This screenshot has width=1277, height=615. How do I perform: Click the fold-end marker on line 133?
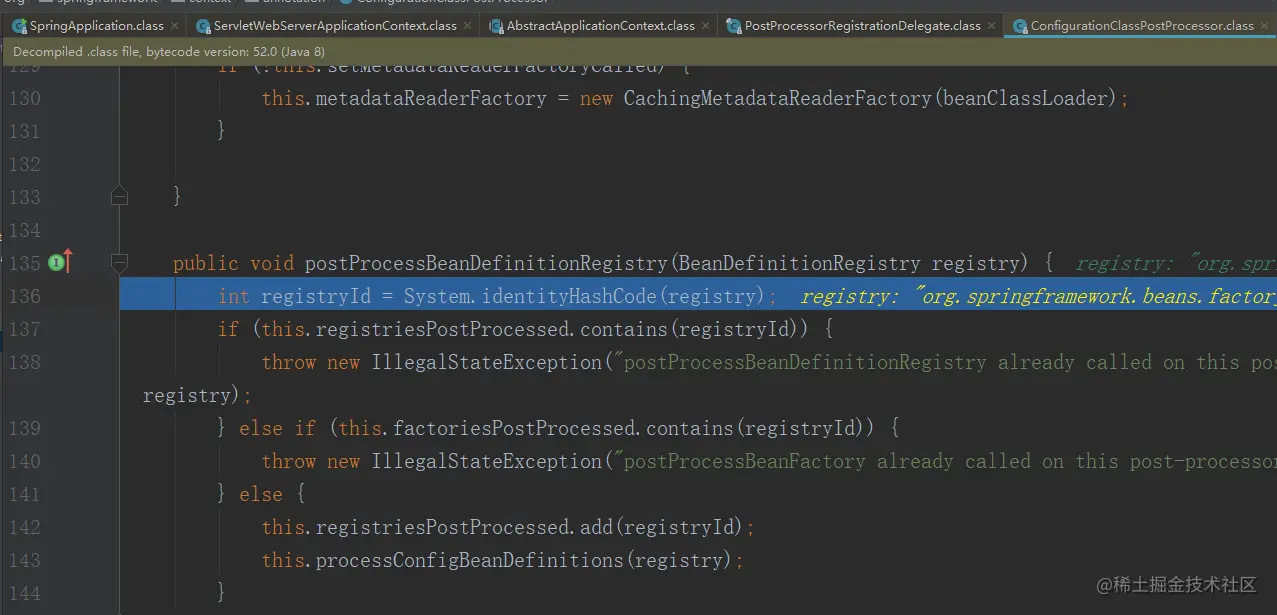(119, 197)
